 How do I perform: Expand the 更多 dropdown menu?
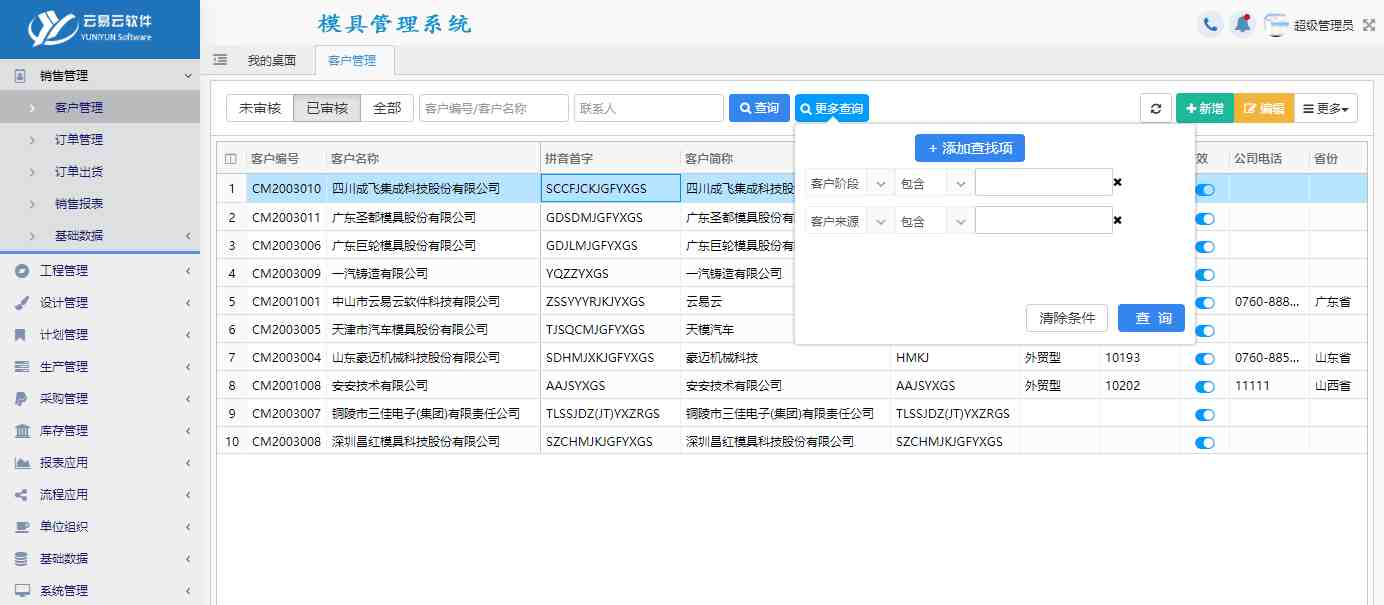[1326, 108]
